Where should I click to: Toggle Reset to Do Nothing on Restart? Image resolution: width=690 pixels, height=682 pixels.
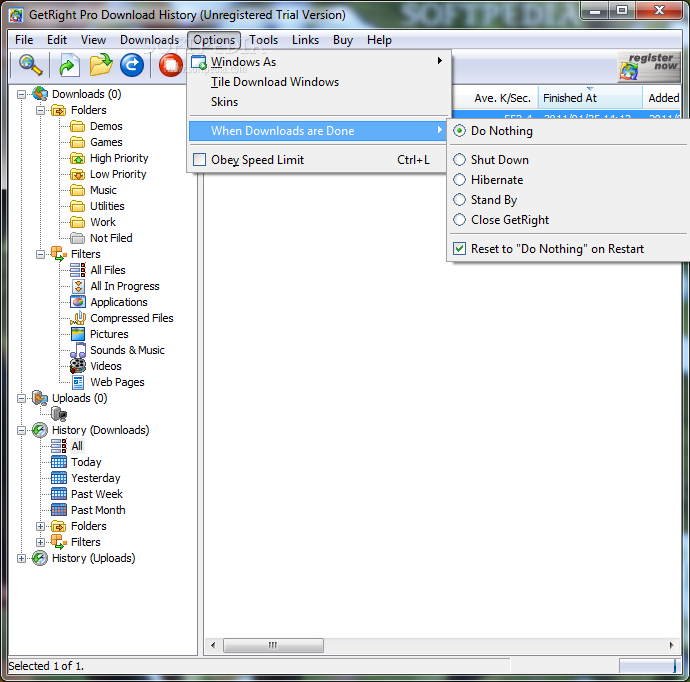pyautogui.click(x=459, y=249)
